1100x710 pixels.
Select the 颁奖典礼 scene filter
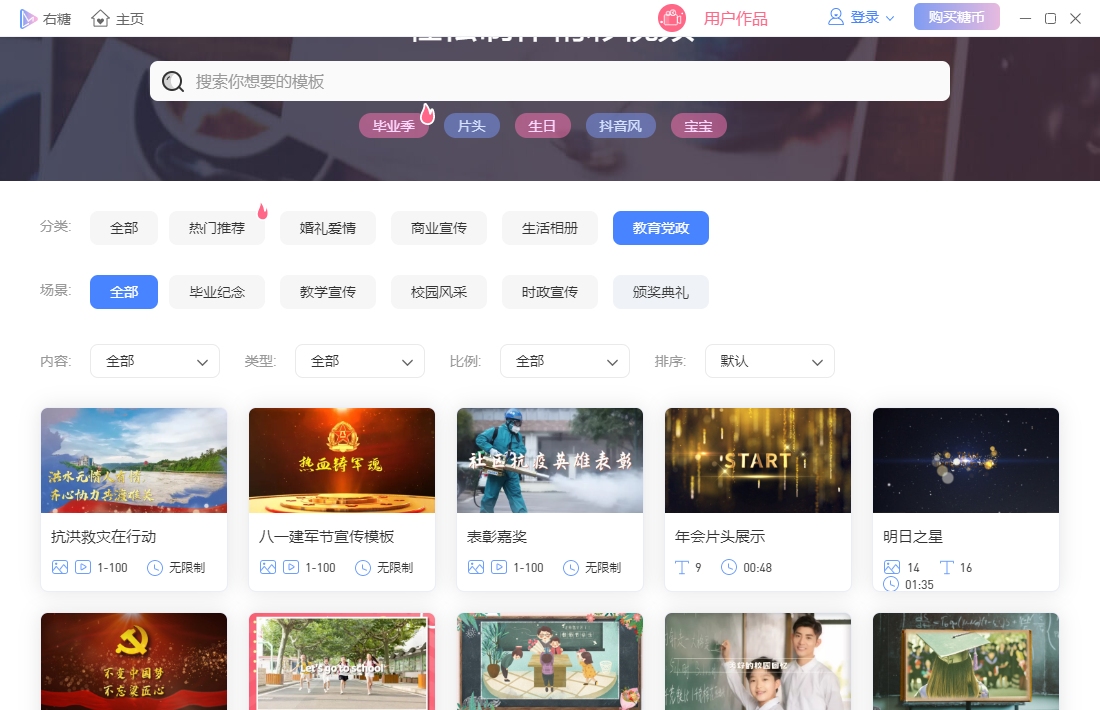[x=660, y=292]
